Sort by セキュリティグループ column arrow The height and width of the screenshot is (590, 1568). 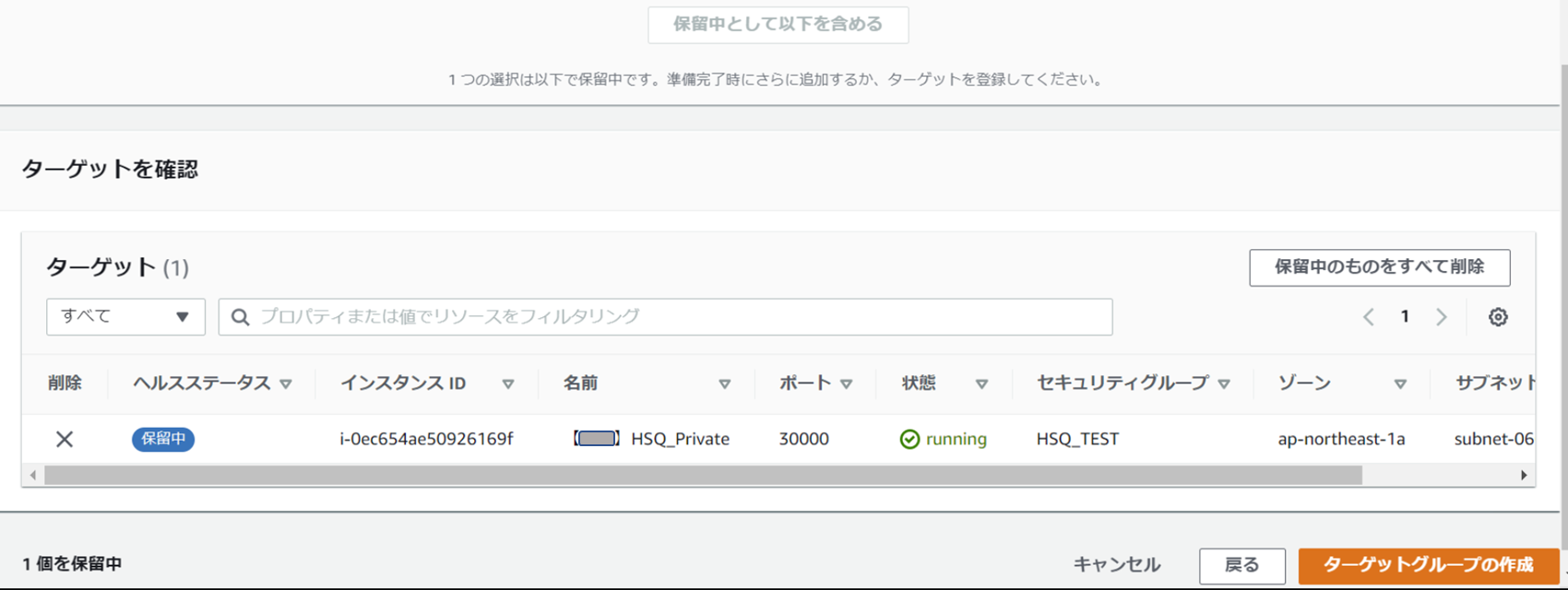tap(1224, 383)
